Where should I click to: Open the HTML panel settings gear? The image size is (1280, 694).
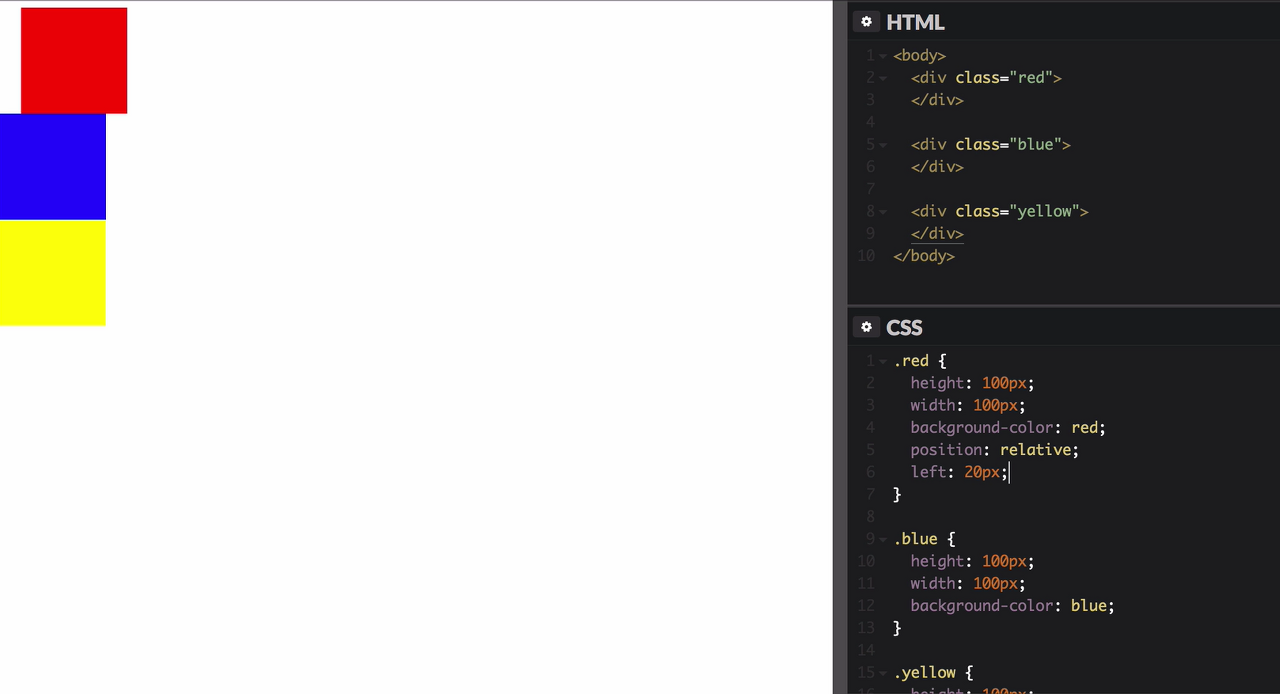[866, 22]
